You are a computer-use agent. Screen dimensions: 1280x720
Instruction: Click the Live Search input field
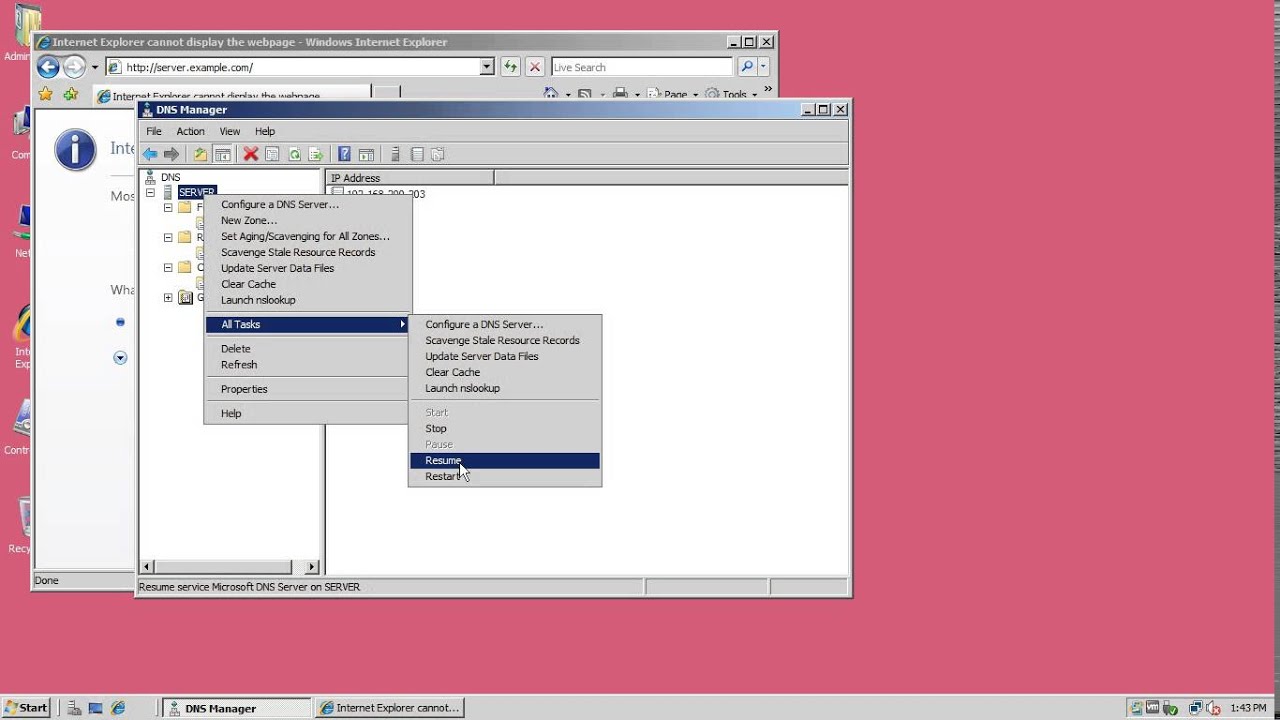pos(642,67)
